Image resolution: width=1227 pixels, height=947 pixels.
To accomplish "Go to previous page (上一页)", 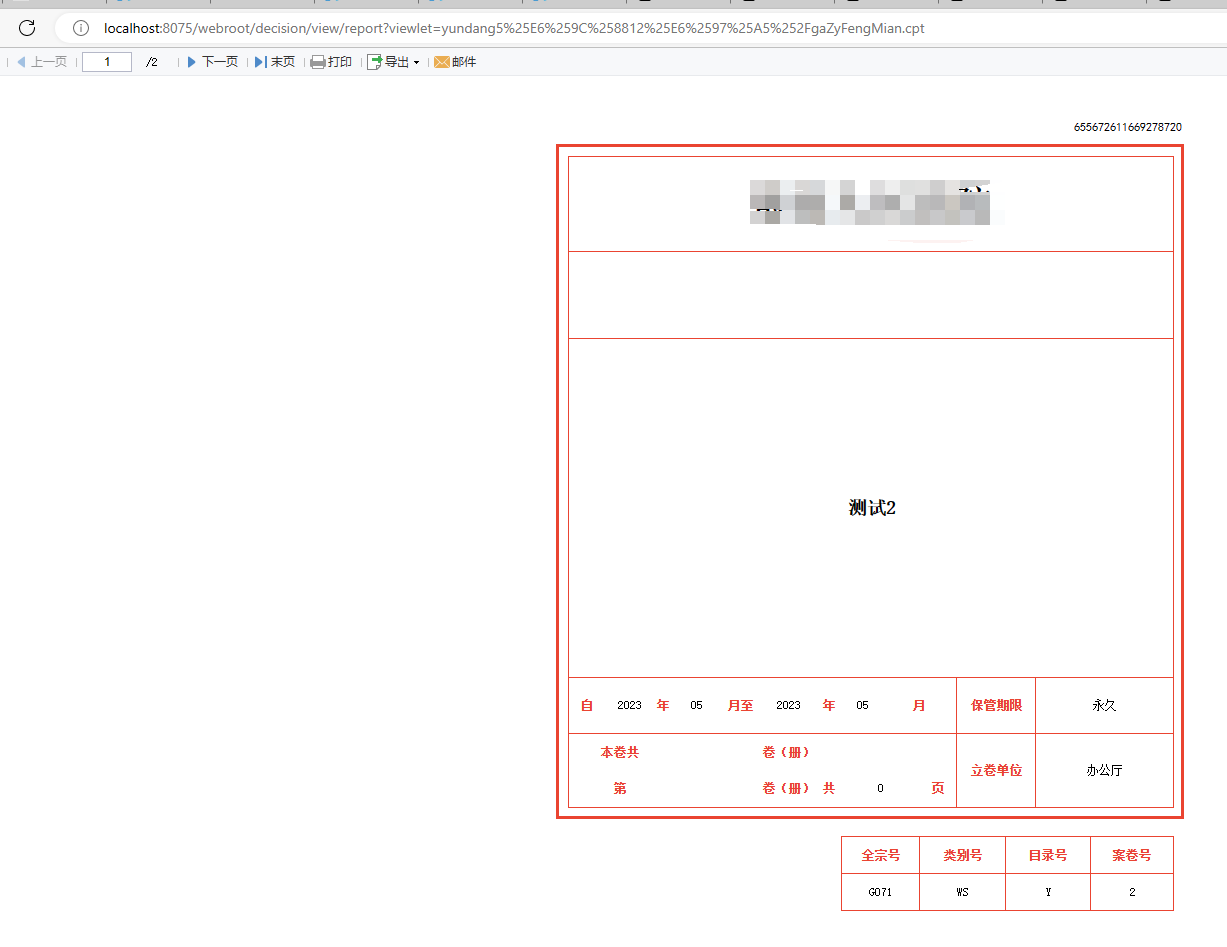I will click(x=42, y=62).
